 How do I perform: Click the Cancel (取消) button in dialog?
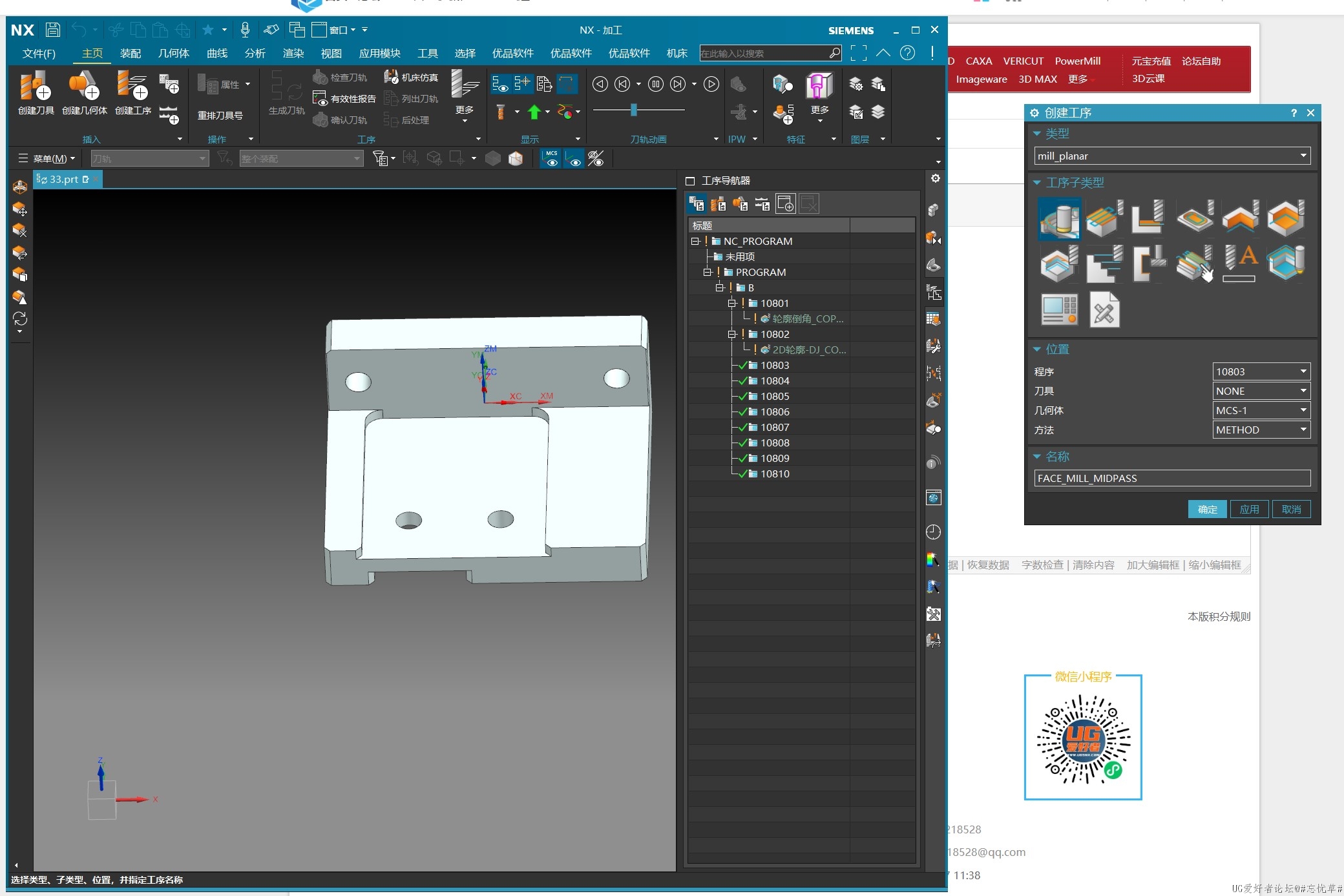tap(1291, 509)
